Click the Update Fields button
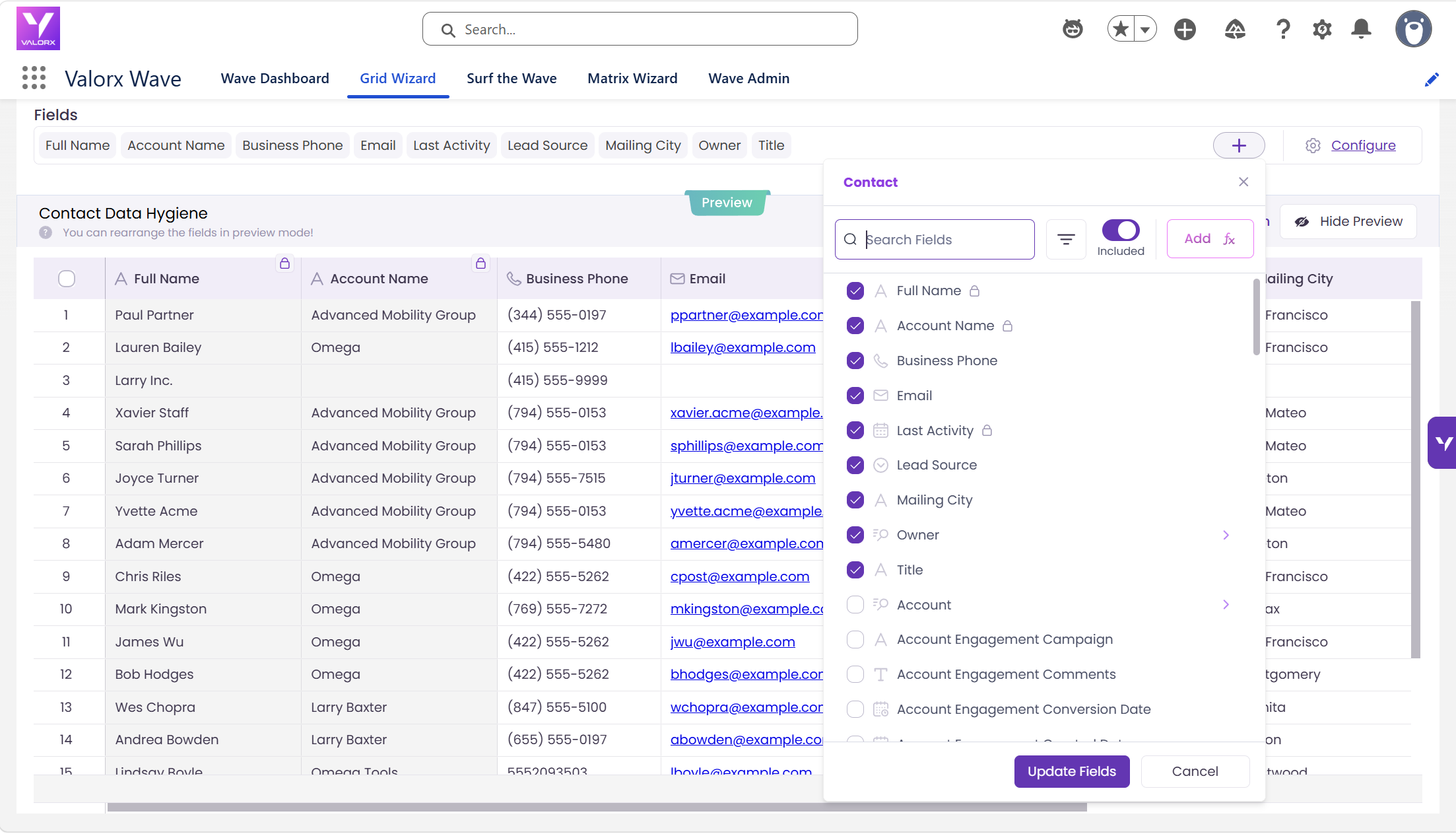Image resolution: width=1456 pixels, height=834 pixels. coord(1072,771)
